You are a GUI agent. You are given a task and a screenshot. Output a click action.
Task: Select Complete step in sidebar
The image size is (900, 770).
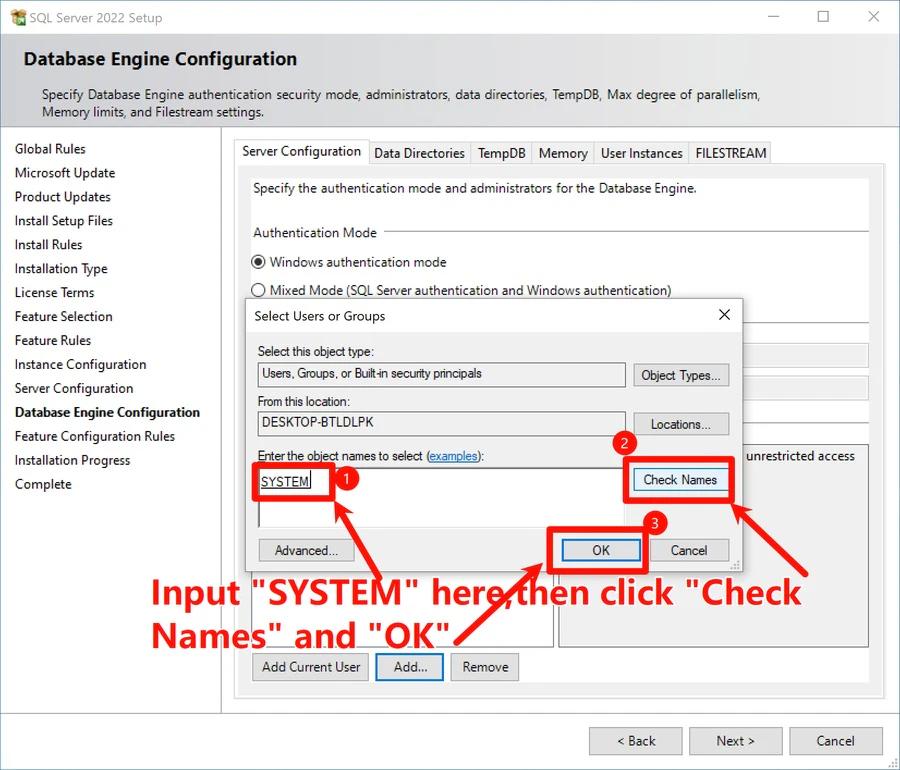43,484
